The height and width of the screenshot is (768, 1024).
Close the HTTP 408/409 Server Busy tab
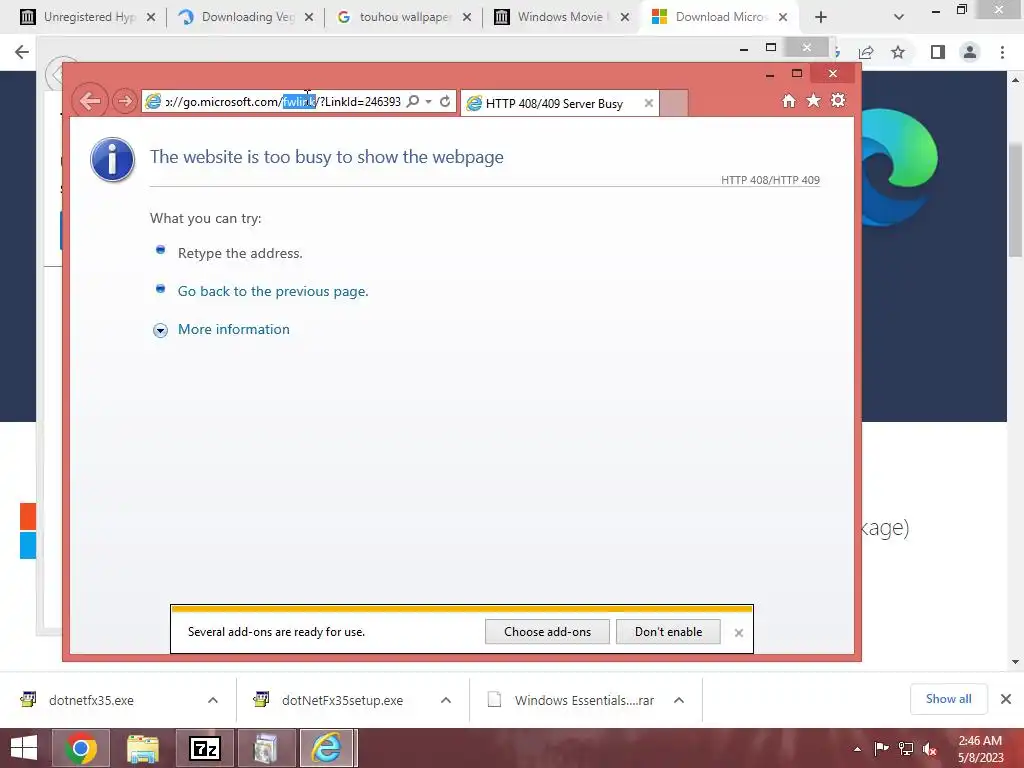(x=648, y=103)
